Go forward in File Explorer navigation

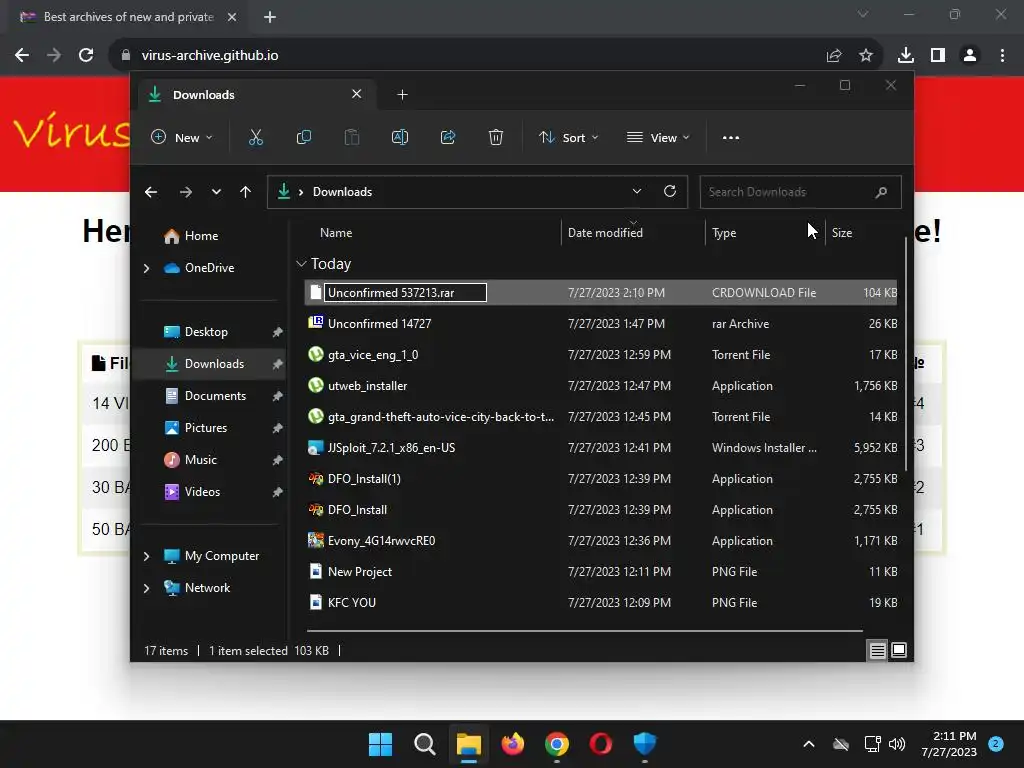coord(185,192)
